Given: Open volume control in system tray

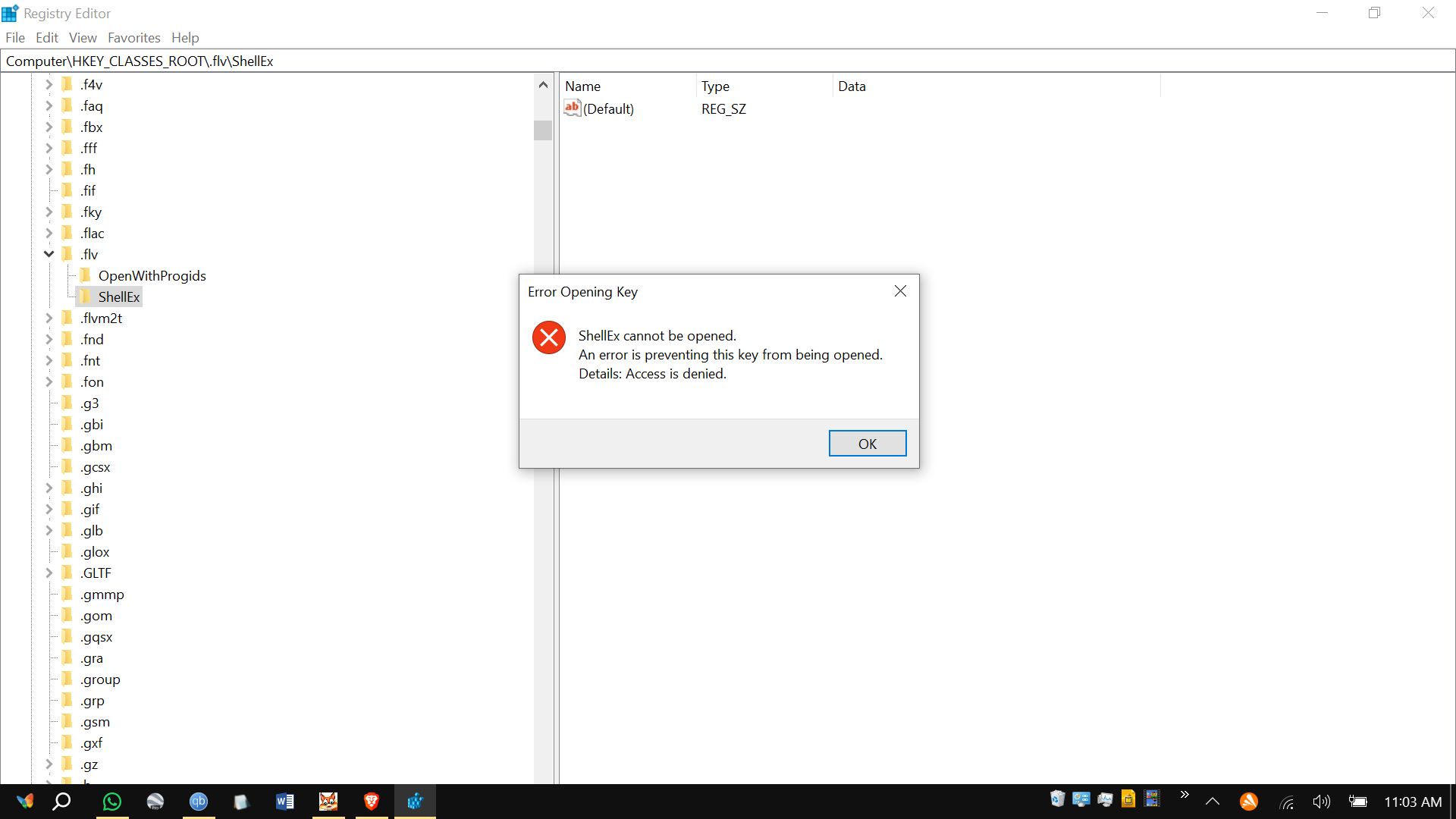Looking at the screenshot, I should point(1322,802).
